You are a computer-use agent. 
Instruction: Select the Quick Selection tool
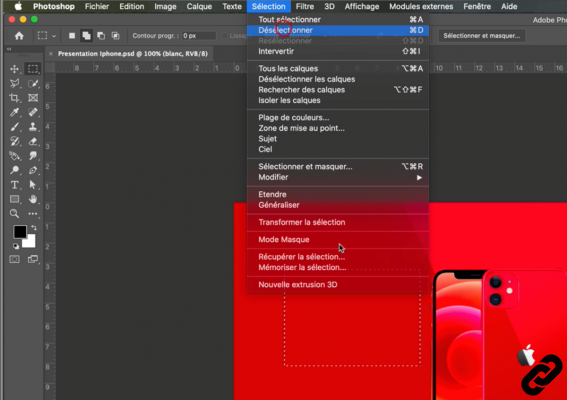tap(33, 84)
